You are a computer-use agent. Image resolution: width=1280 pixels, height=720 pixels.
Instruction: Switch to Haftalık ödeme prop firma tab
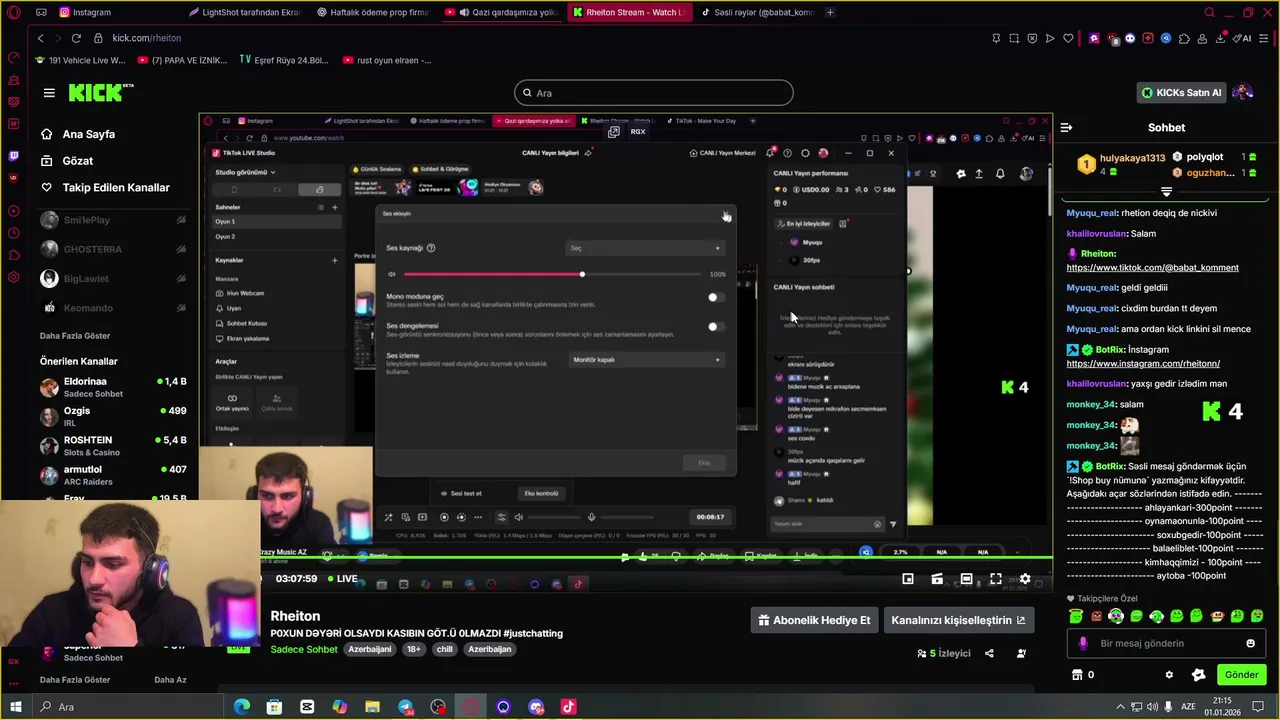[372, 12]
